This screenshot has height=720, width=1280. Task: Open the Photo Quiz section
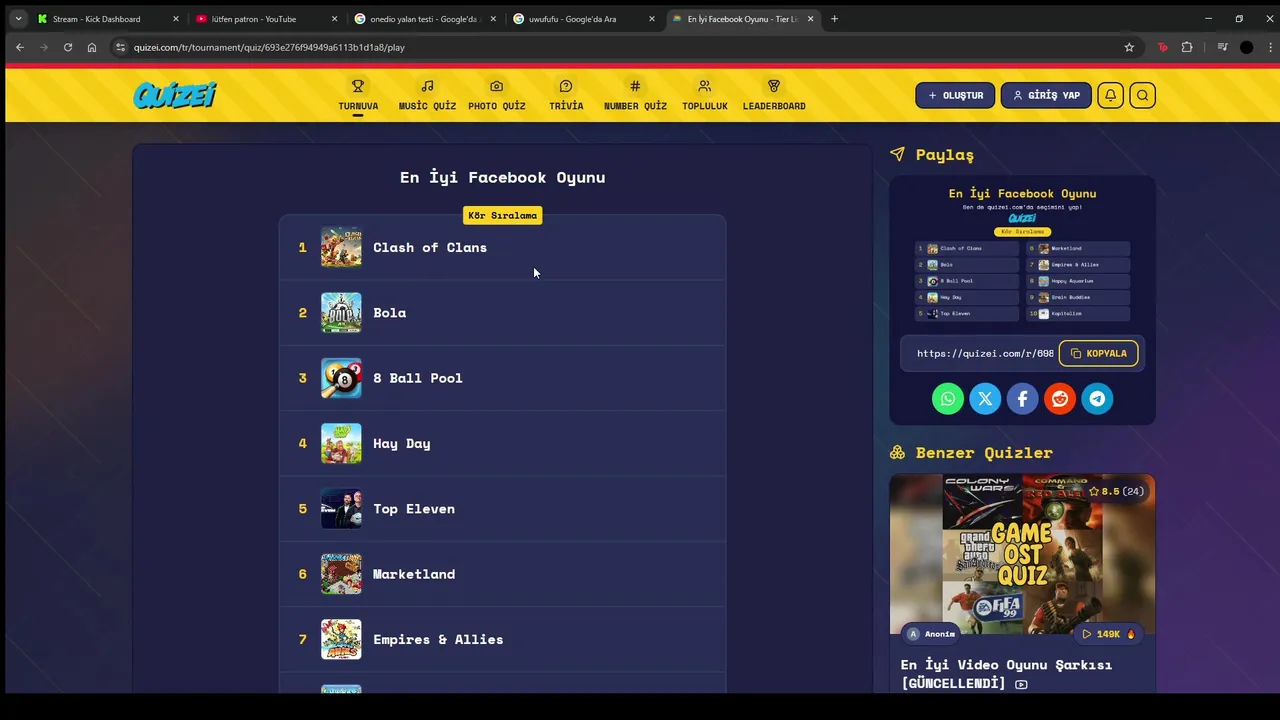click(496, 95)
